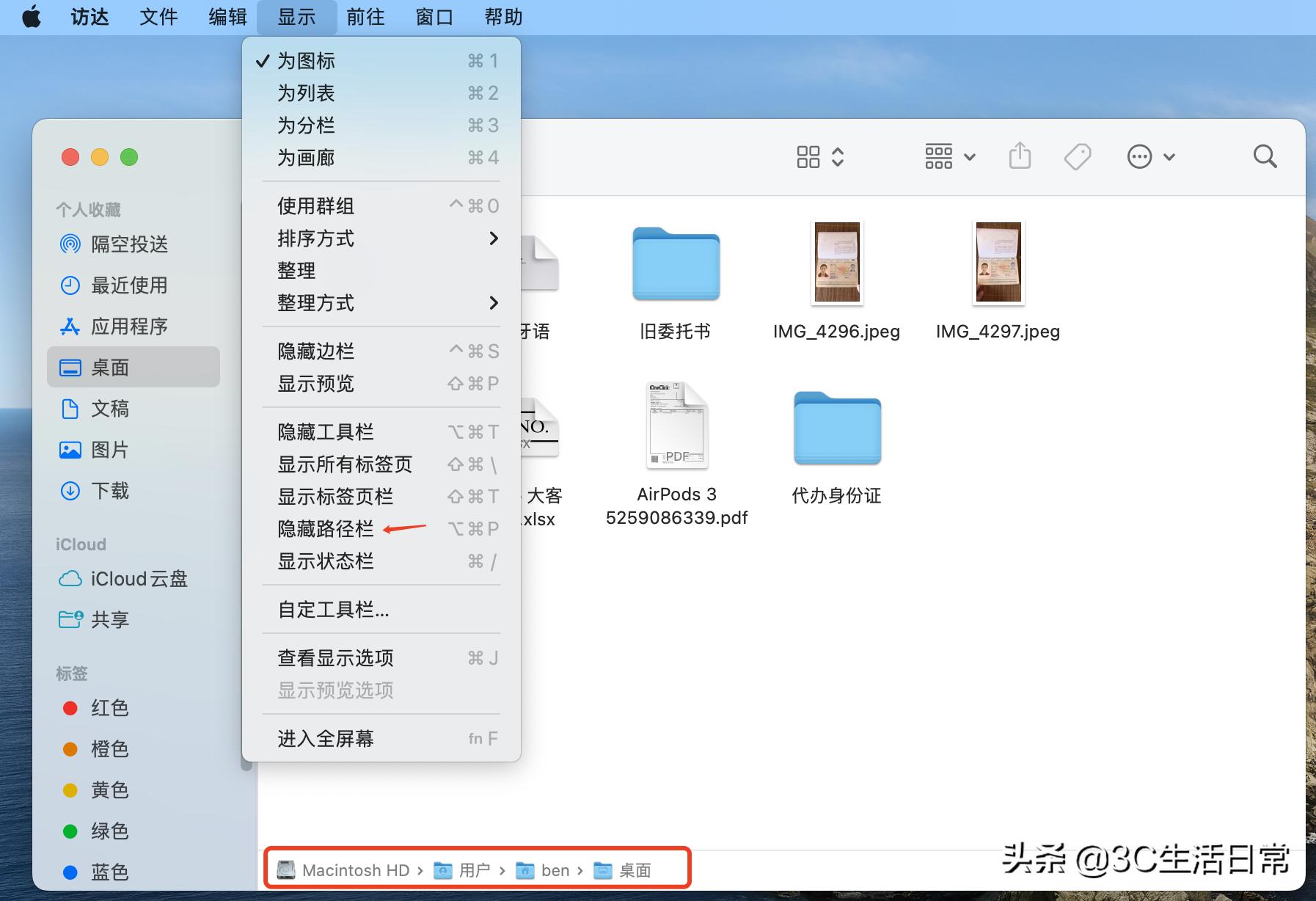
Task: Click the icon view control in toolbar
Action: pos(808,156)
